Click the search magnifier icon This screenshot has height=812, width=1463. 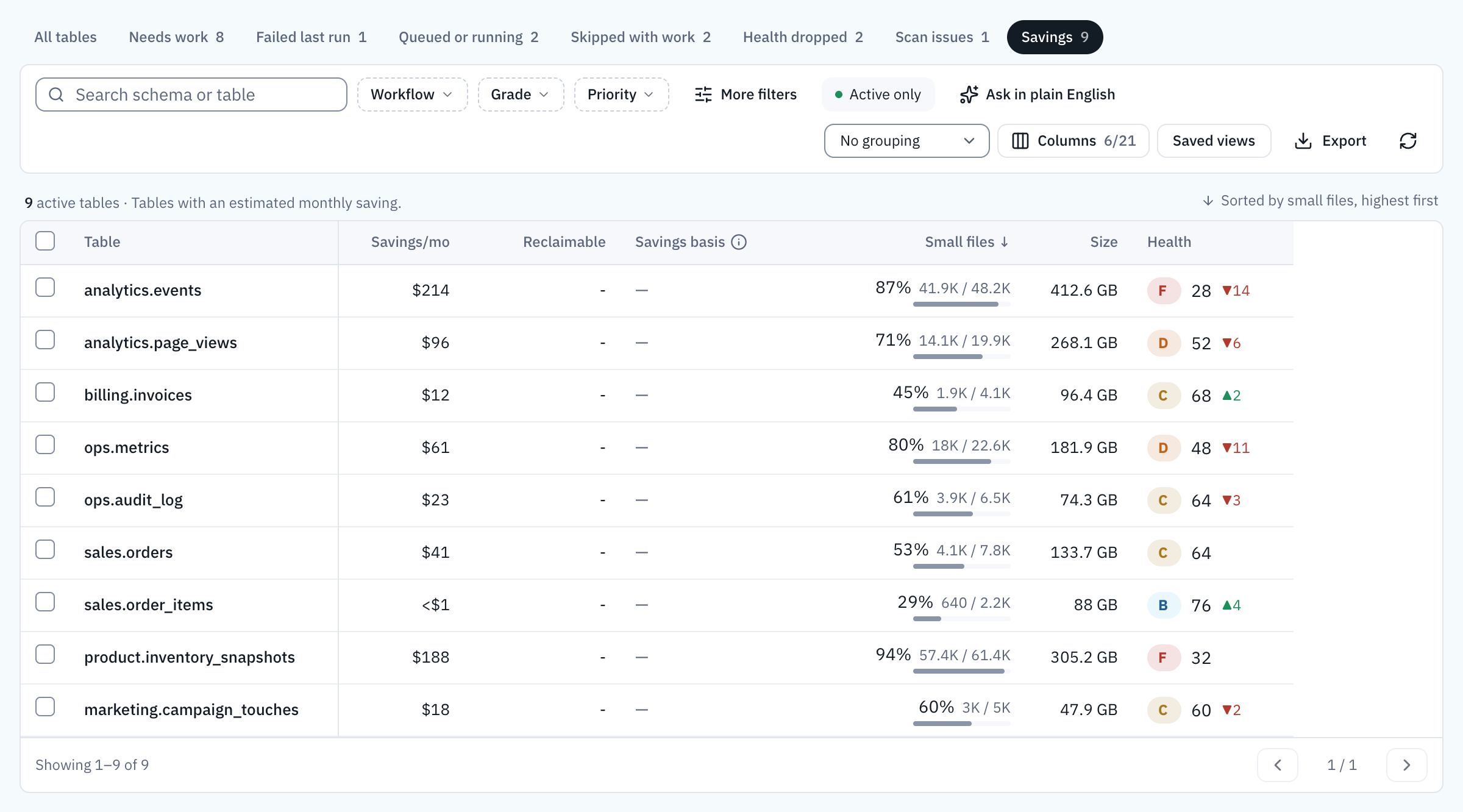click(x=56, y=94)
